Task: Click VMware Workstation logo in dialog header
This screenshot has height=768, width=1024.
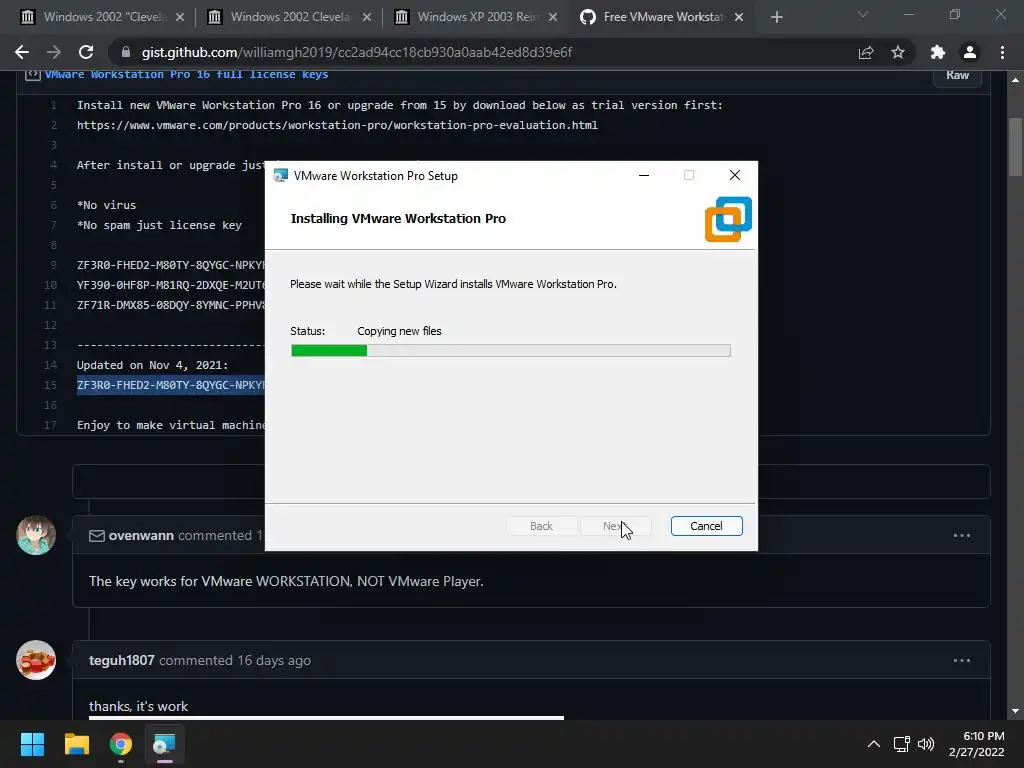Action: pyautogui.click(x=728, y=219)
